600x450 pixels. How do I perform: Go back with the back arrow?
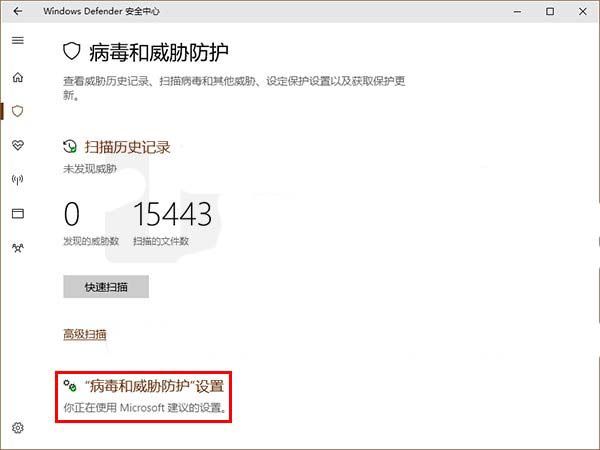point(18,11)
